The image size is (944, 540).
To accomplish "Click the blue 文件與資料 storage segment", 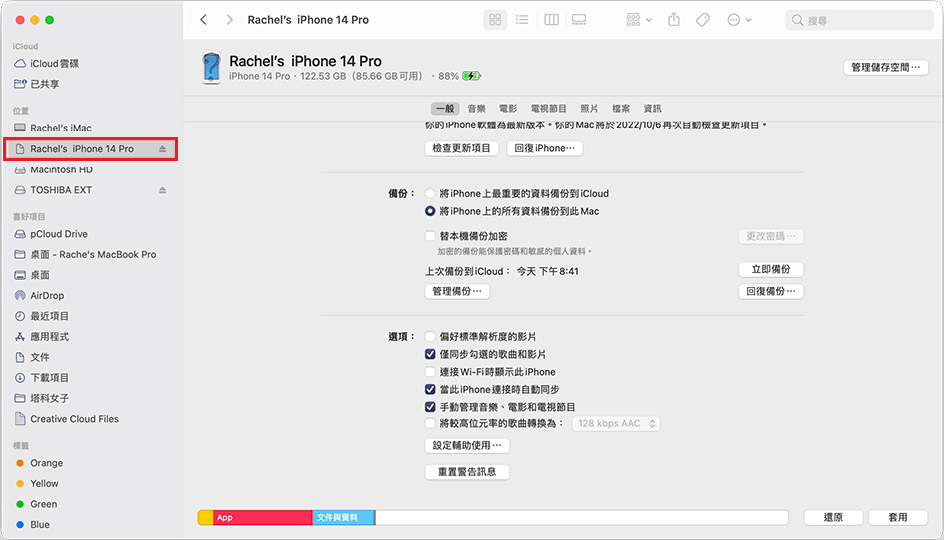I will (x=343, y=517).
